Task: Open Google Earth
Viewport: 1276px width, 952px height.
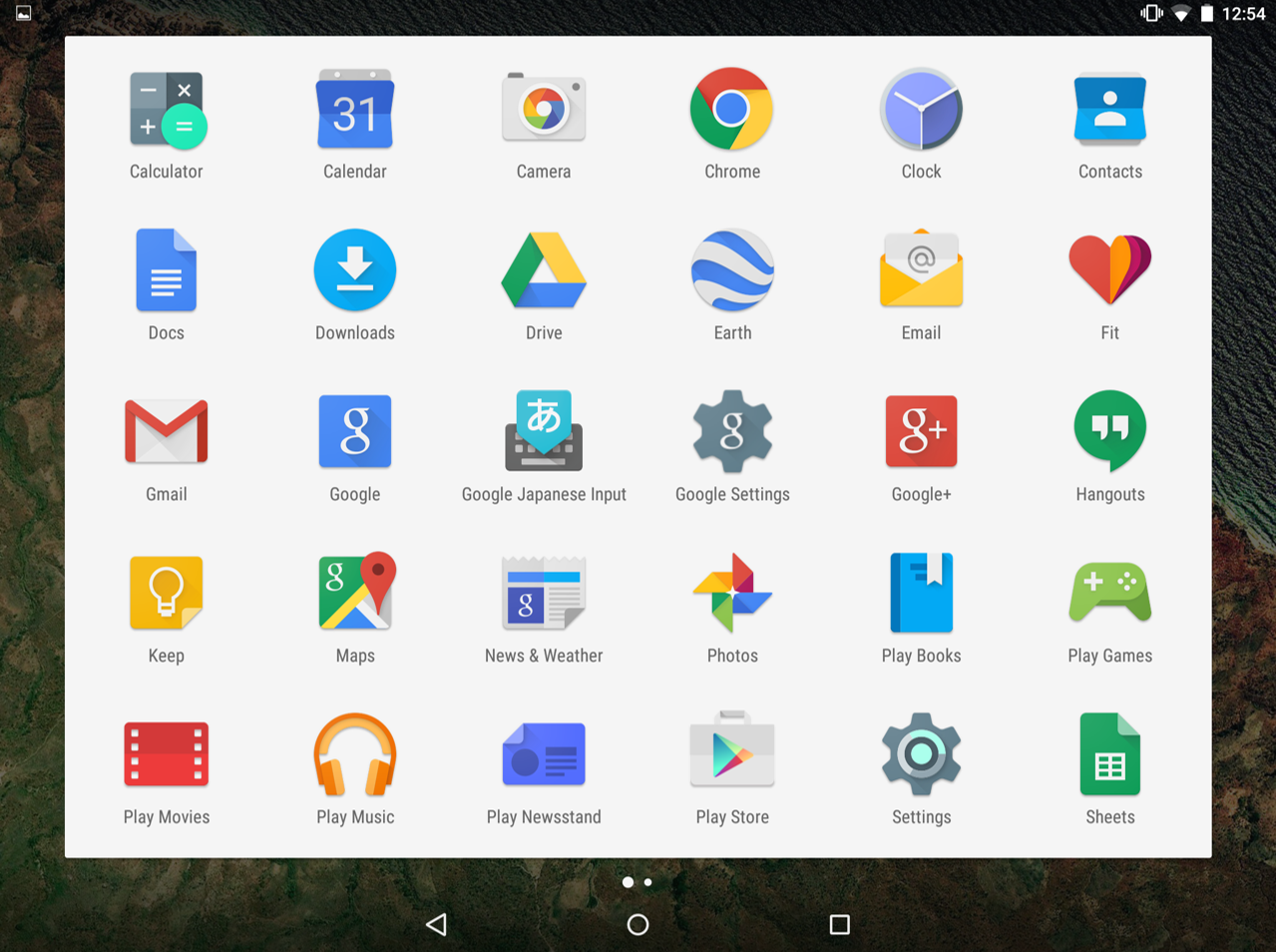Action: (x=732, y=270)
